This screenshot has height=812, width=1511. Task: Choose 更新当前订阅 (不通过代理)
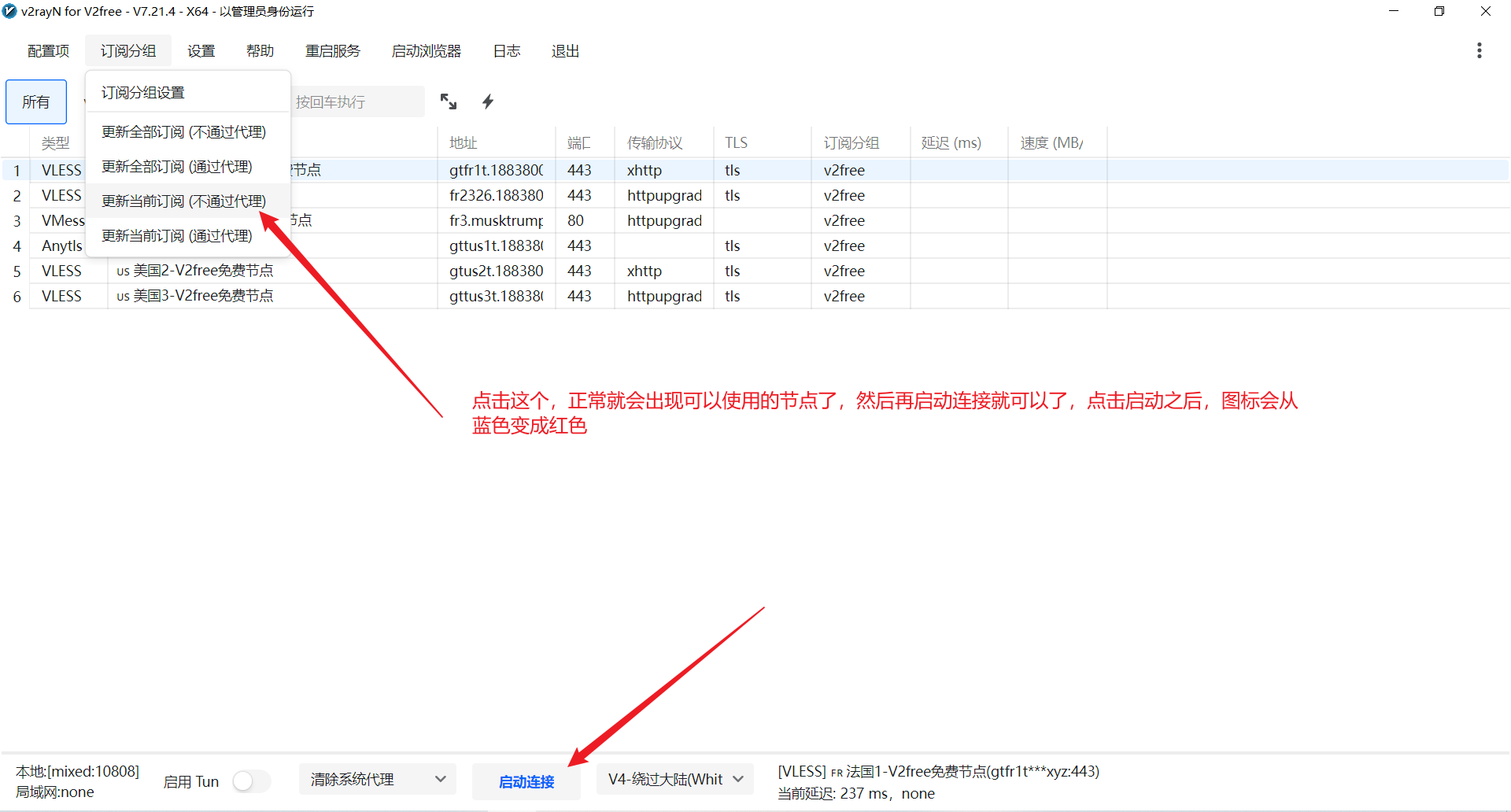point(188,201)
